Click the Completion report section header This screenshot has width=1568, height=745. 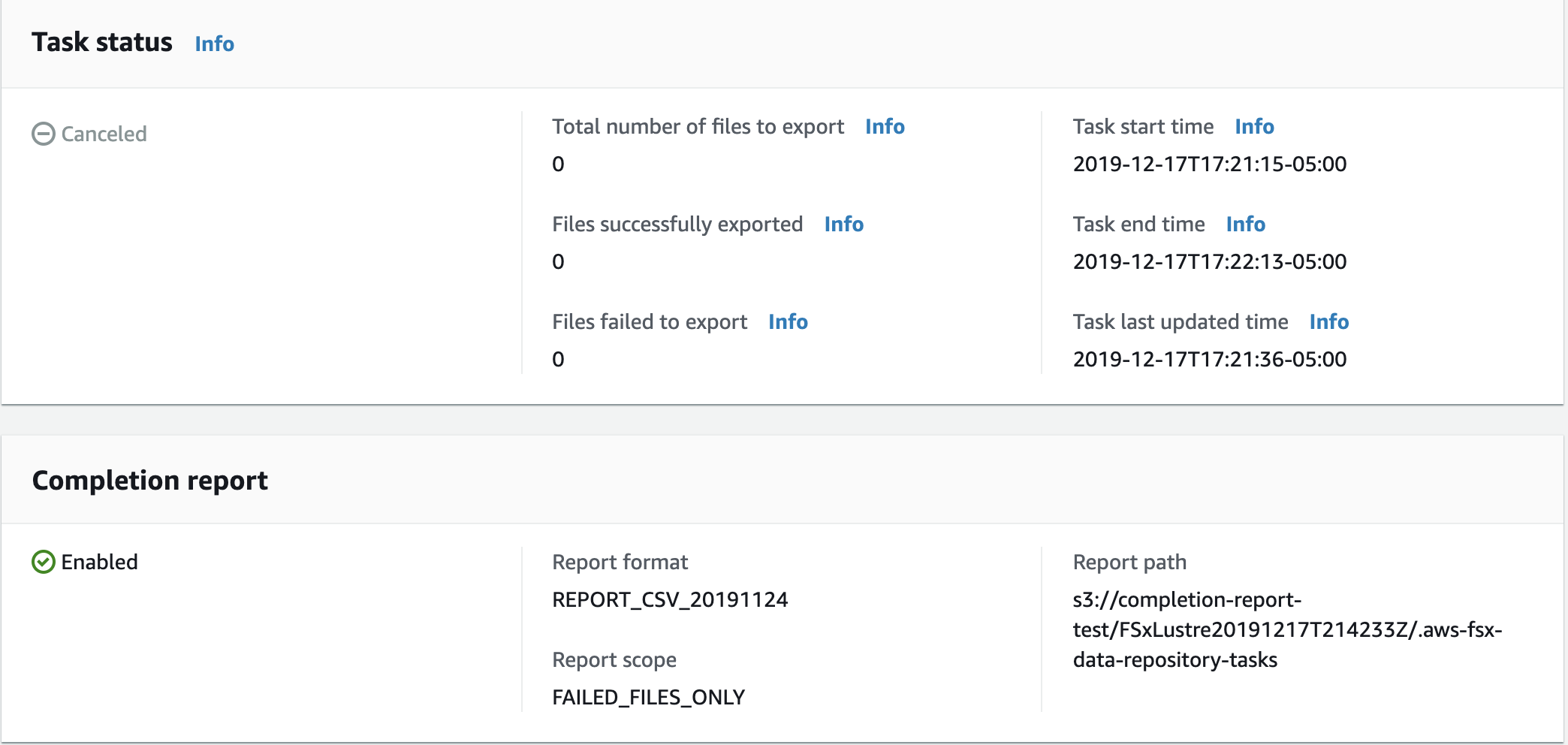[x=149, y=479]
